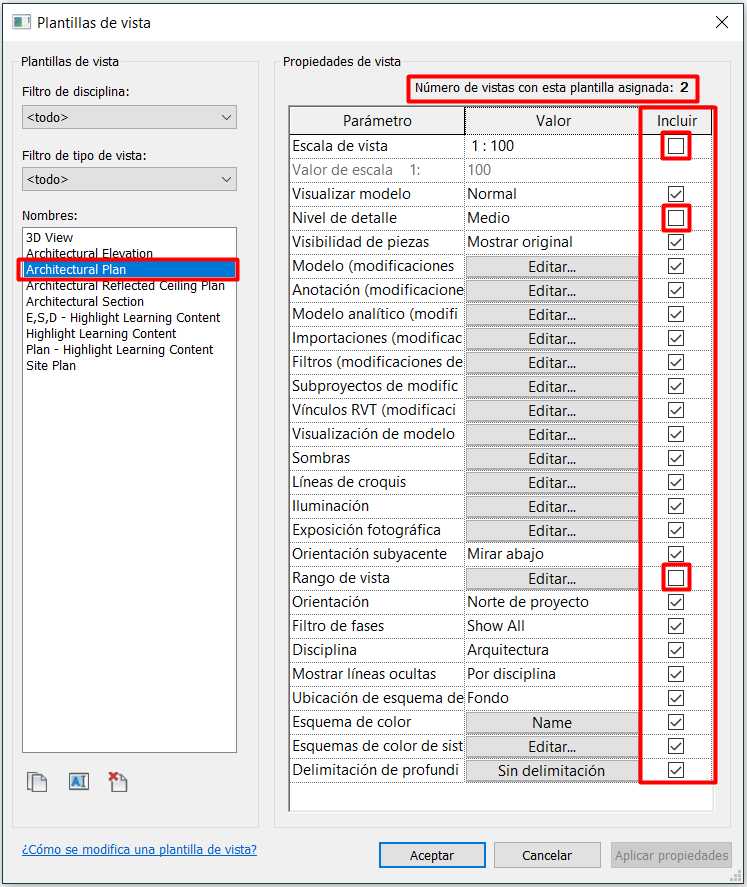Select the Architectural Plan template
This screenshot has width=747, height=887.
[129, 269]
